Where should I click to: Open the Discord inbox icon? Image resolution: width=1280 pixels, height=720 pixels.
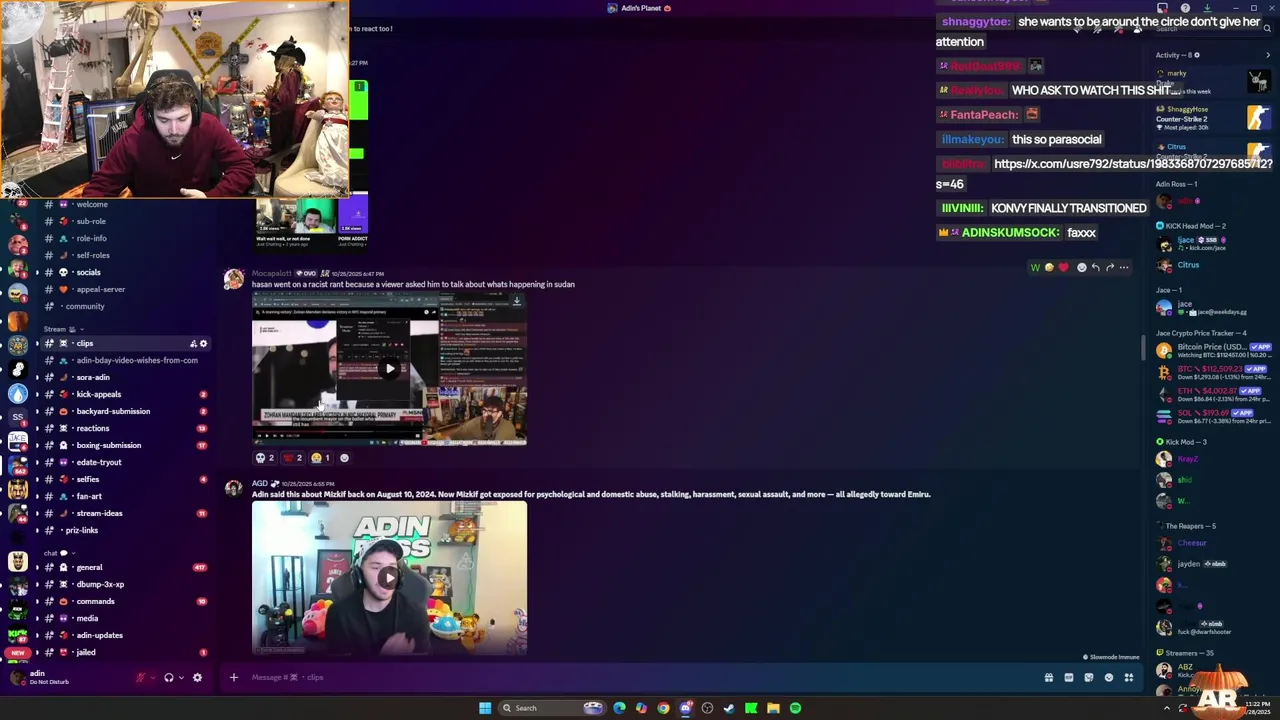pyautogui.click(x=1162, y=8)
